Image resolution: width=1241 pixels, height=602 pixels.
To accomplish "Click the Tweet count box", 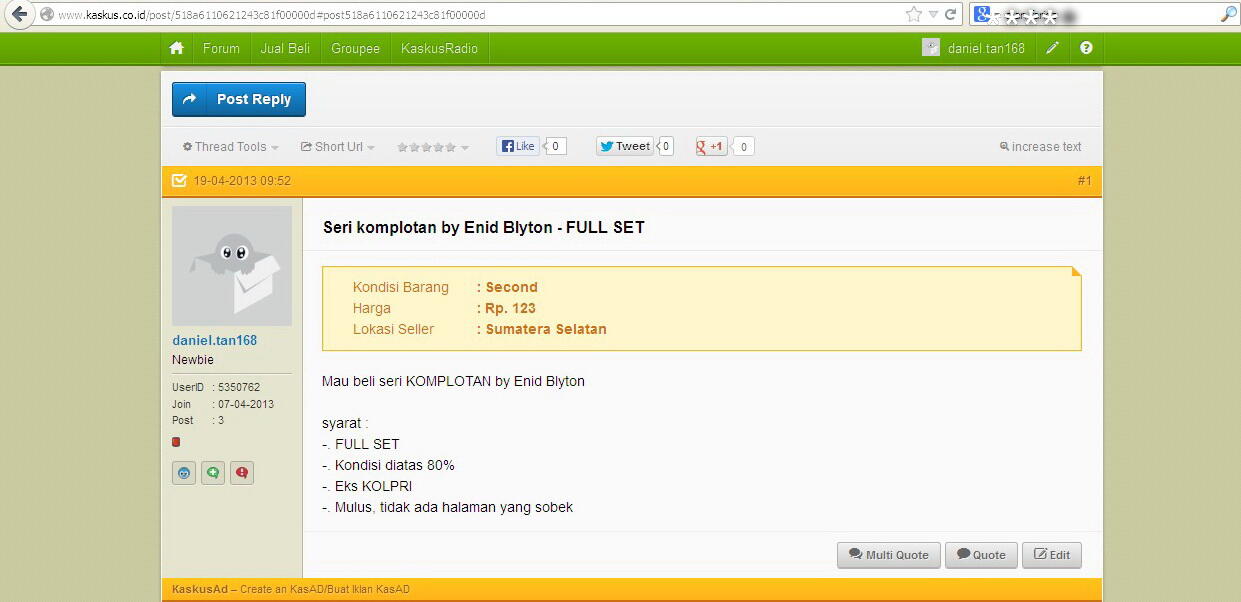I will (666, 146).
